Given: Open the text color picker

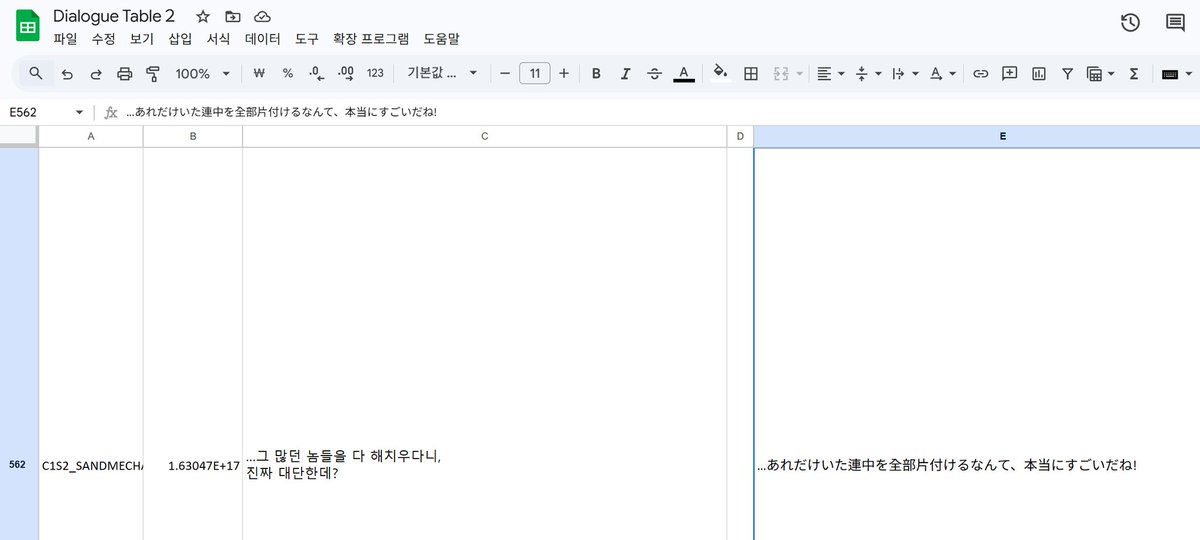Looking at the screenshot, I should click(x=683, y=73).
